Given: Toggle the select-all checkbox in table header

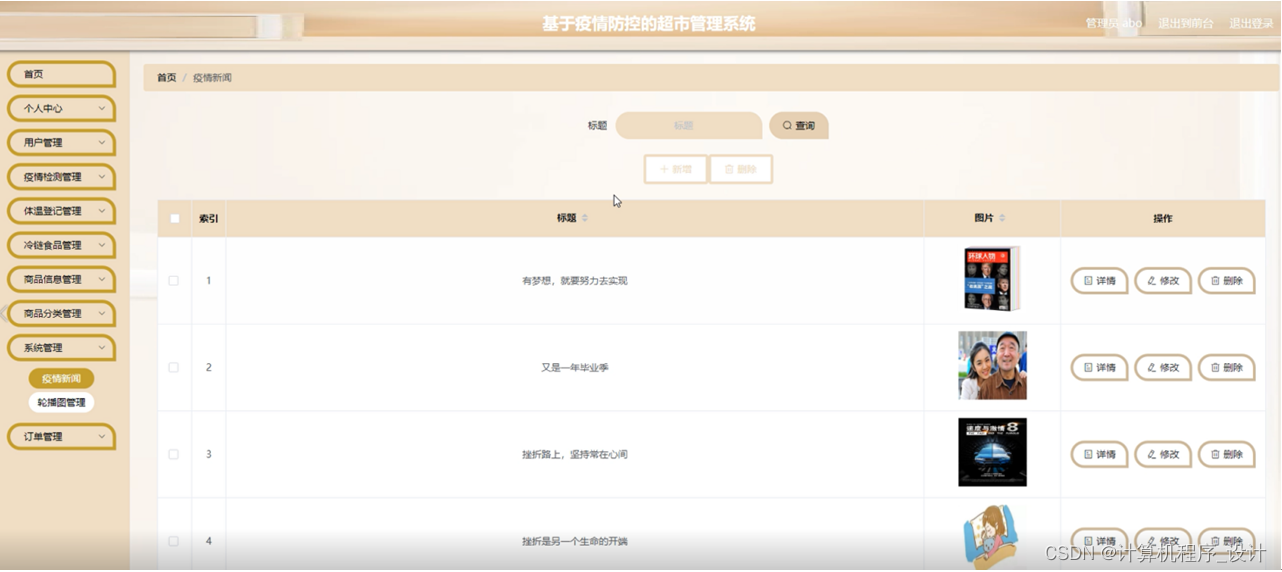Looking at the screenshot, I should pos(174,218).
